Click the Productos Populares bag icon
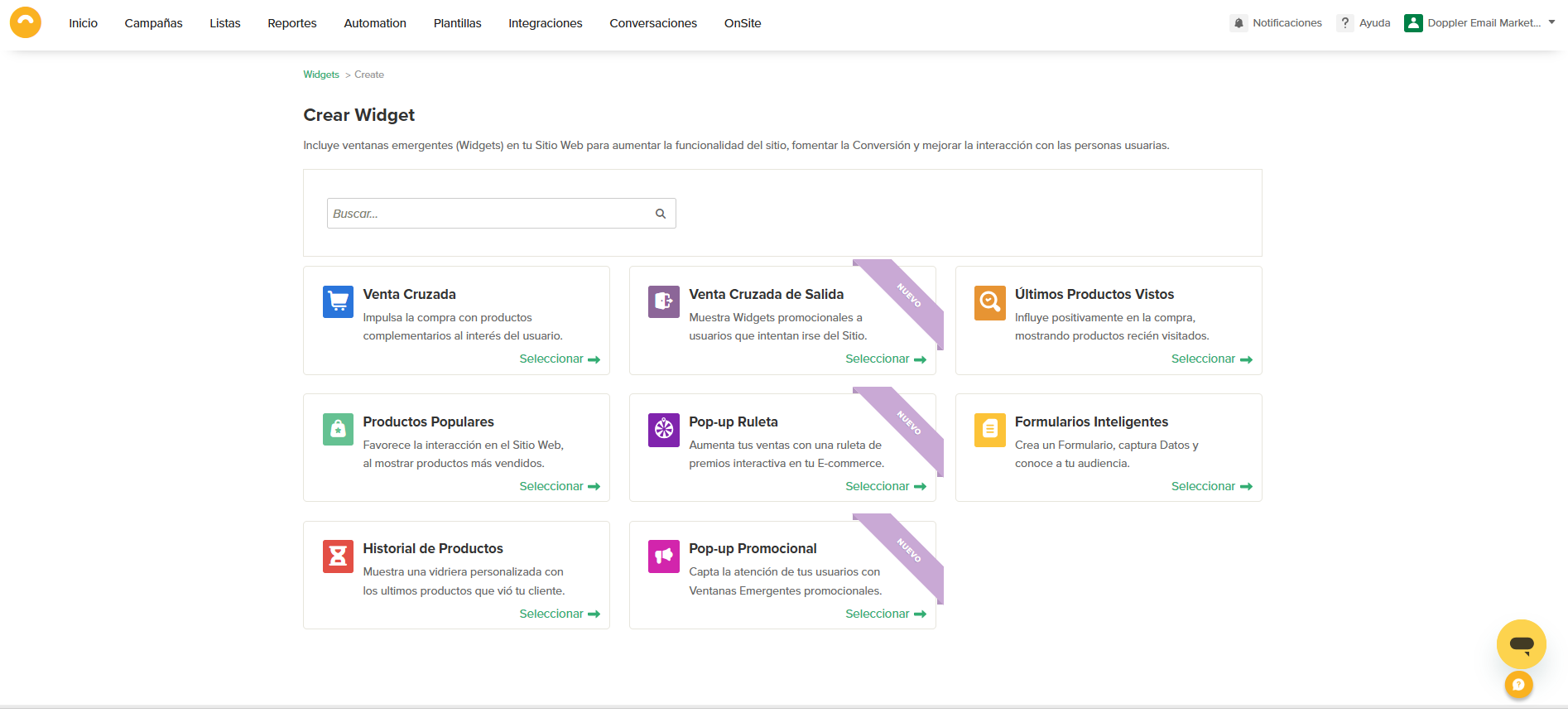The height and width of the screenshot is (713, 1568). [338, 430]
